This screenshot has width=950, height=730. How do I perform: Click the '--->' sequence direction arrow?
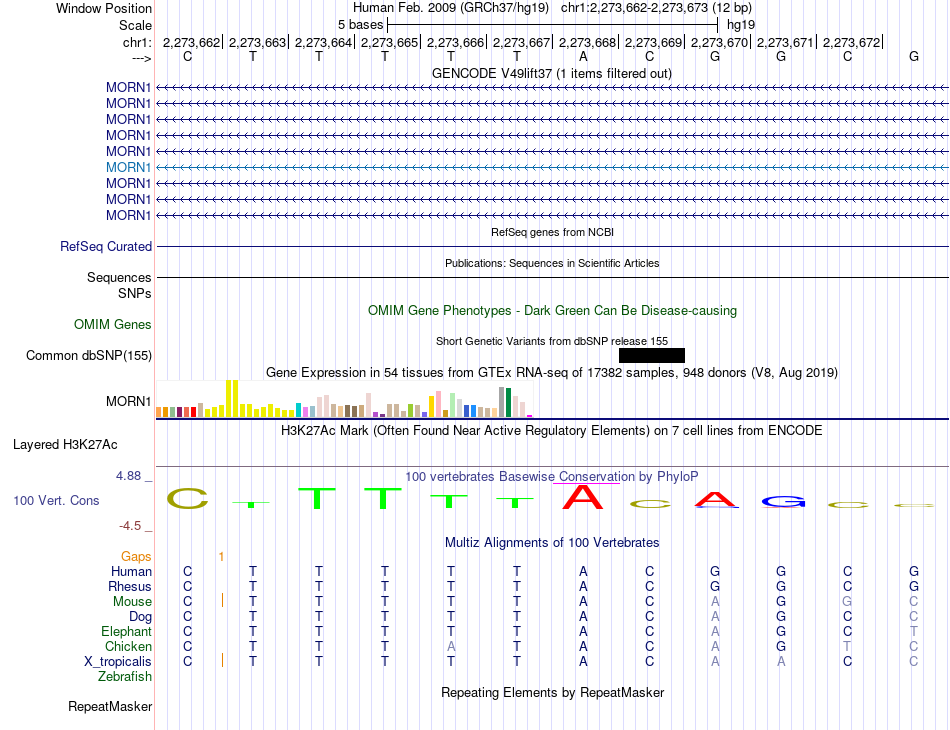coord(142,58)
